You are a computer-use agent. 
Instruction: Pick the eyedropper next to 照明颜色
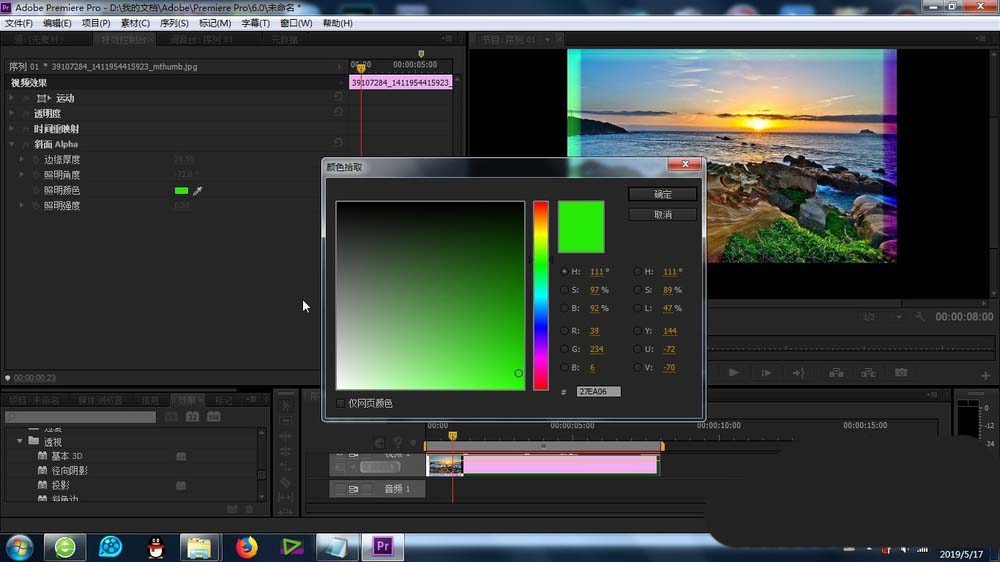(198, 190)
